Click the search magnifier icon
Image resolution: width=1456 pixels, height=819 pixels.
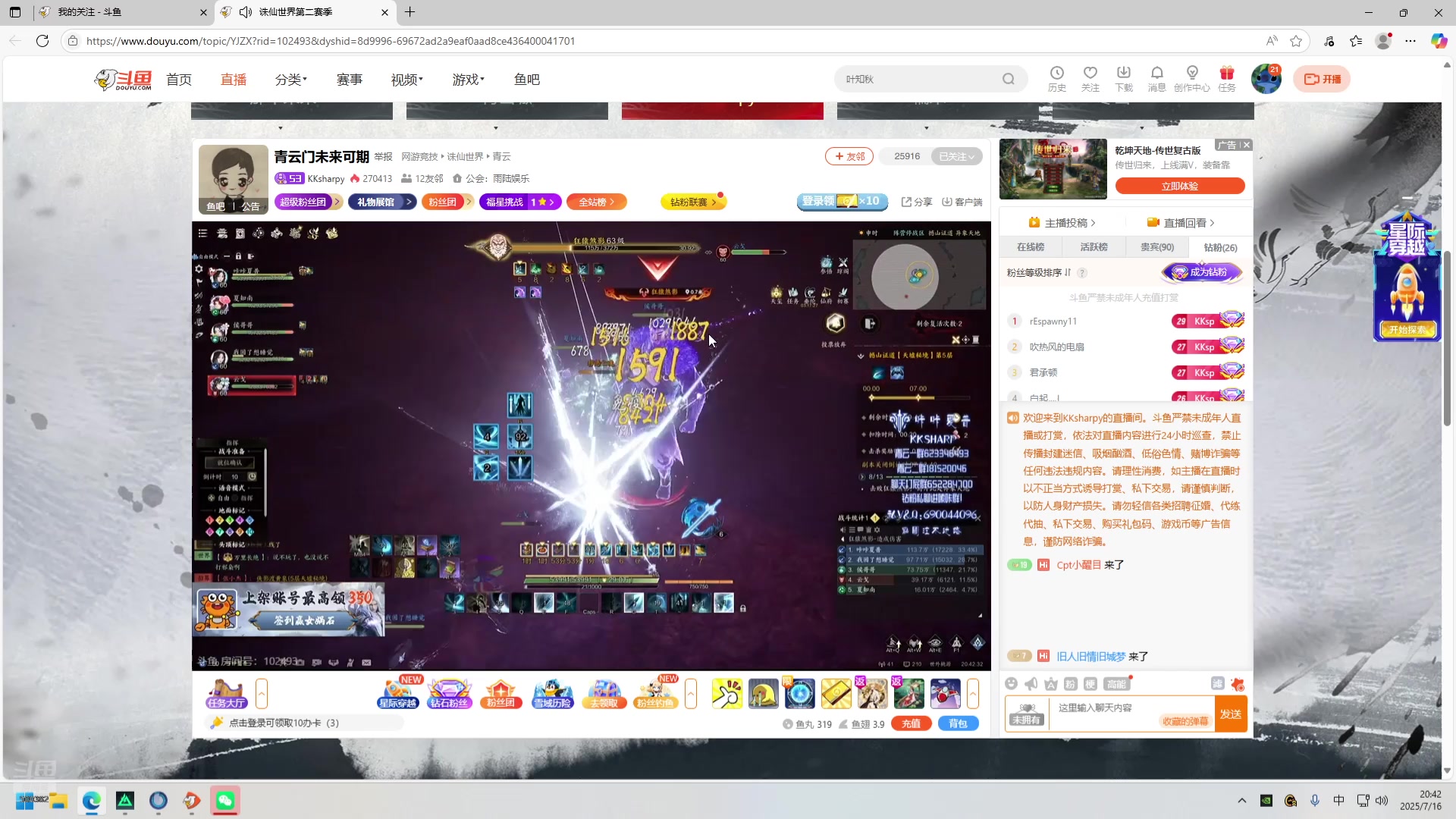click(x=1008, y=79)
